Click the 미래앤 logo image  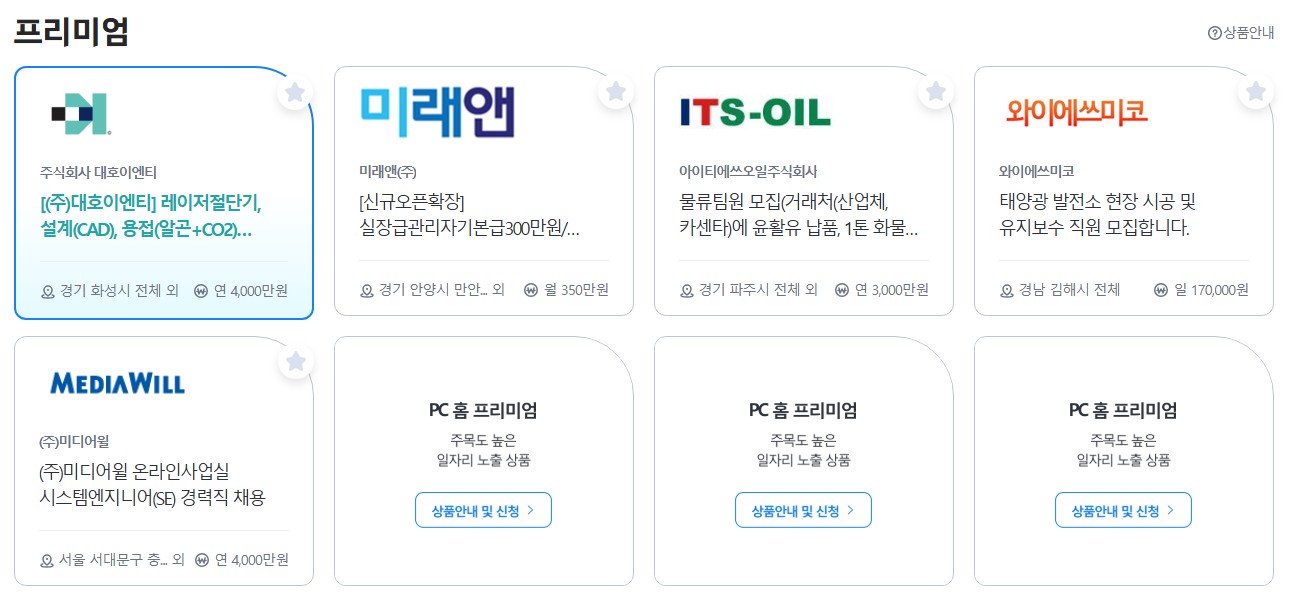point(437,112)
